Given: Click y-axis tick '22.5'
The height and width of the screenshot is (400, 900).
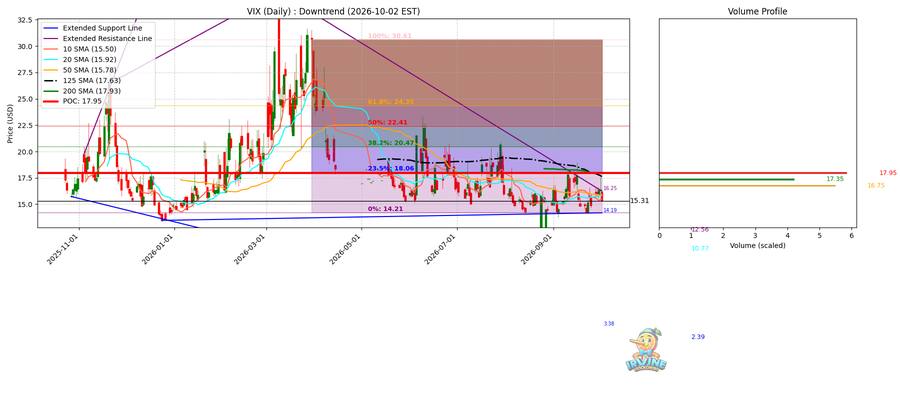Looking at the screenshot, I should coord(26,125).
